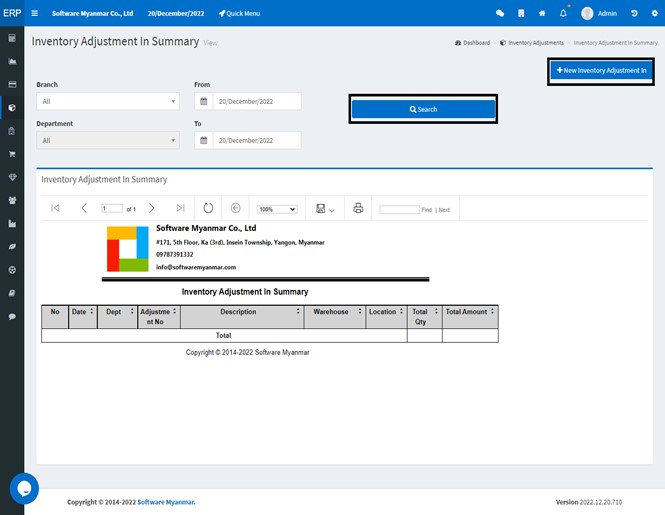This screenshot has width=665, height=515.
Task: Click the company logo in report
Action: 128,249
